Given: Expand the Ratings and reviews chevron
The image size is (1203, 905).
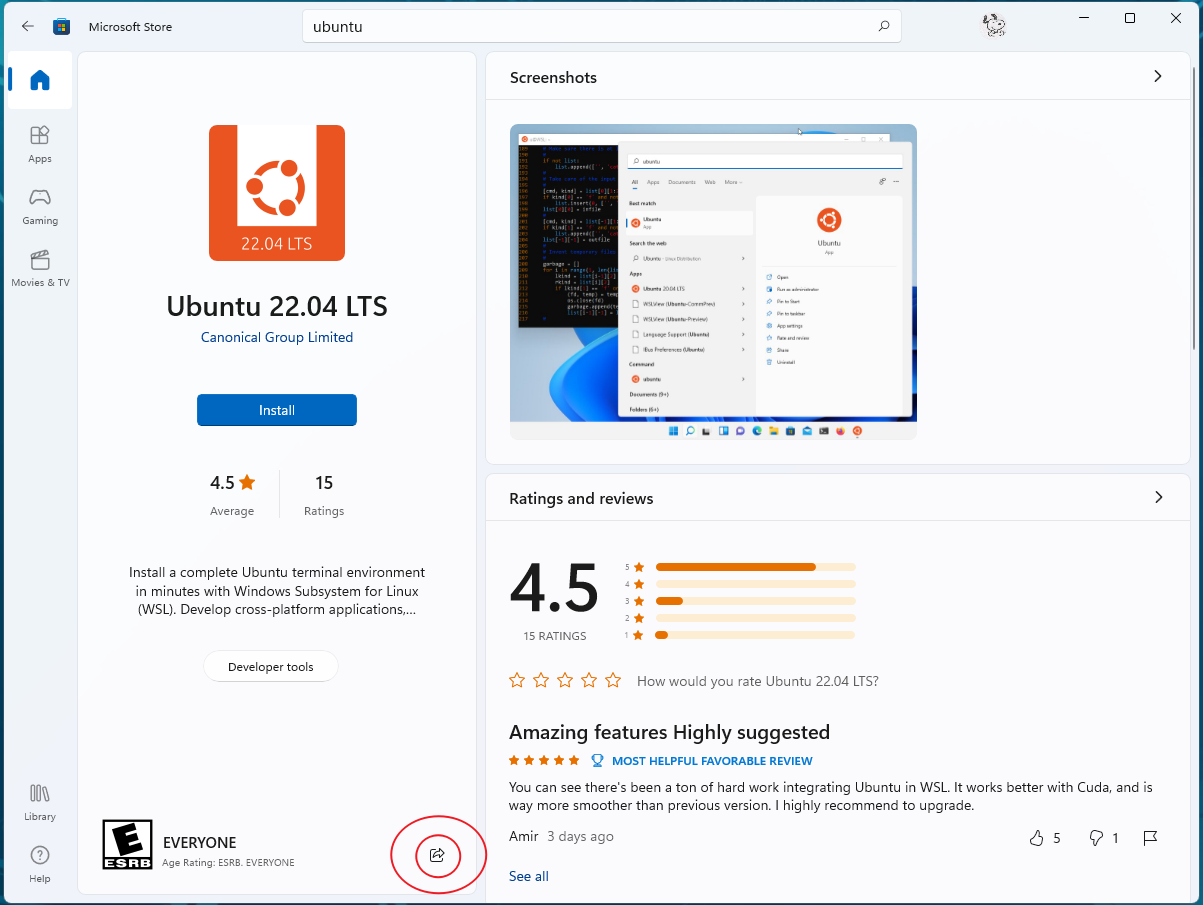Looking at the screenshot, I should coord(1158,498).
